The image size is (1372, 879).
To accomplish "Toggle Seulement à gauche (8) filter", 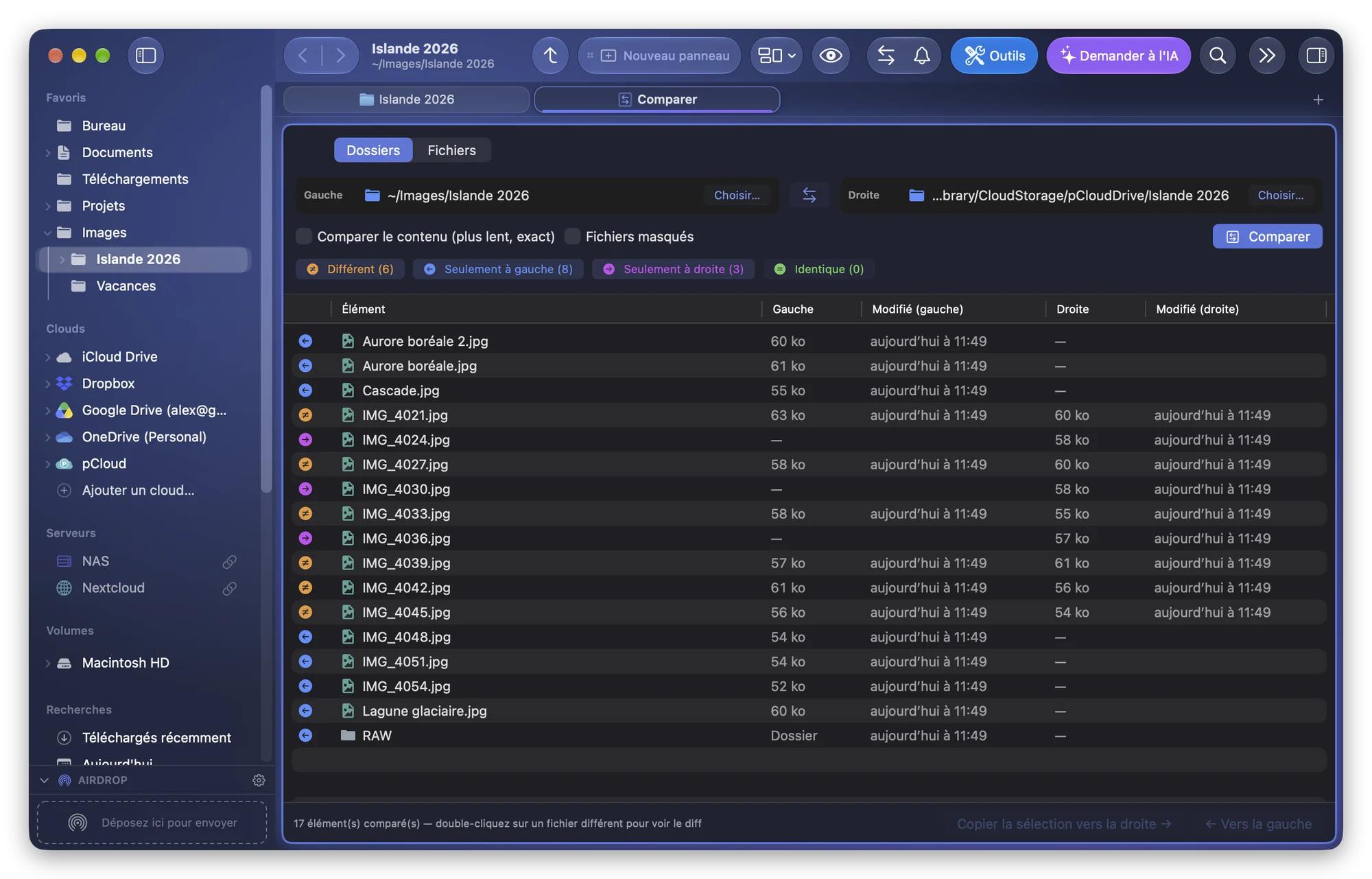I will (498, 270).
